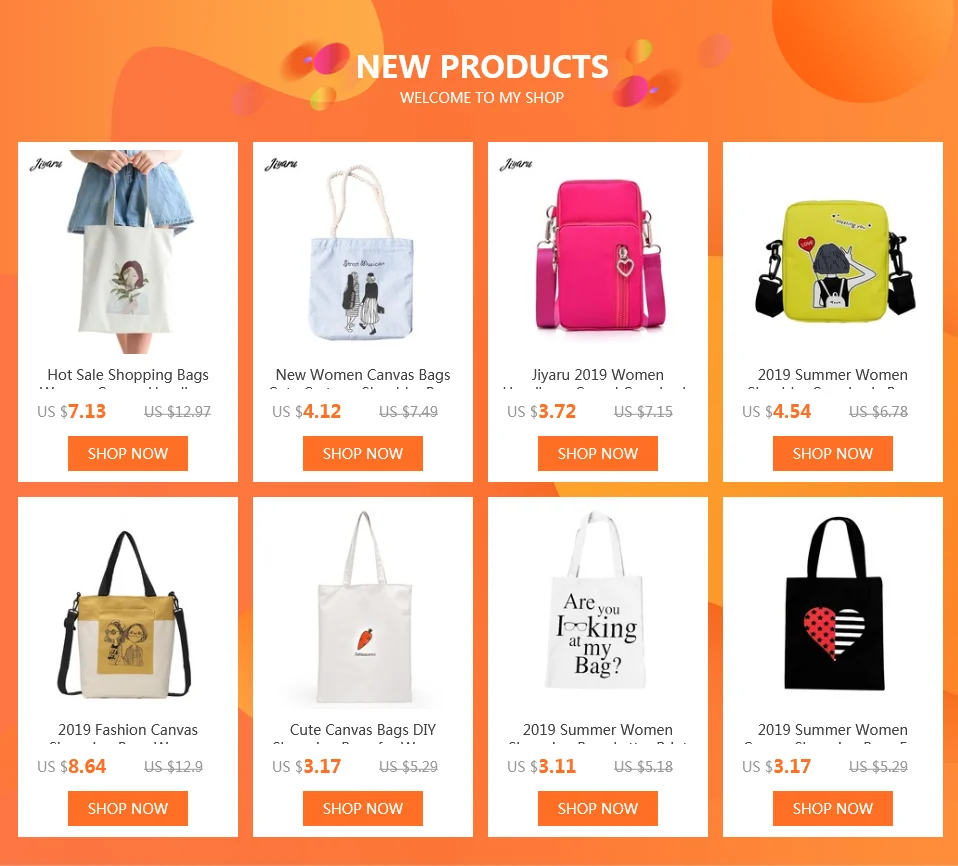Screen dimensions: 958x866
Task: Click Shop Now under the $4.12 canvas bag
Action: click(363, 453)
